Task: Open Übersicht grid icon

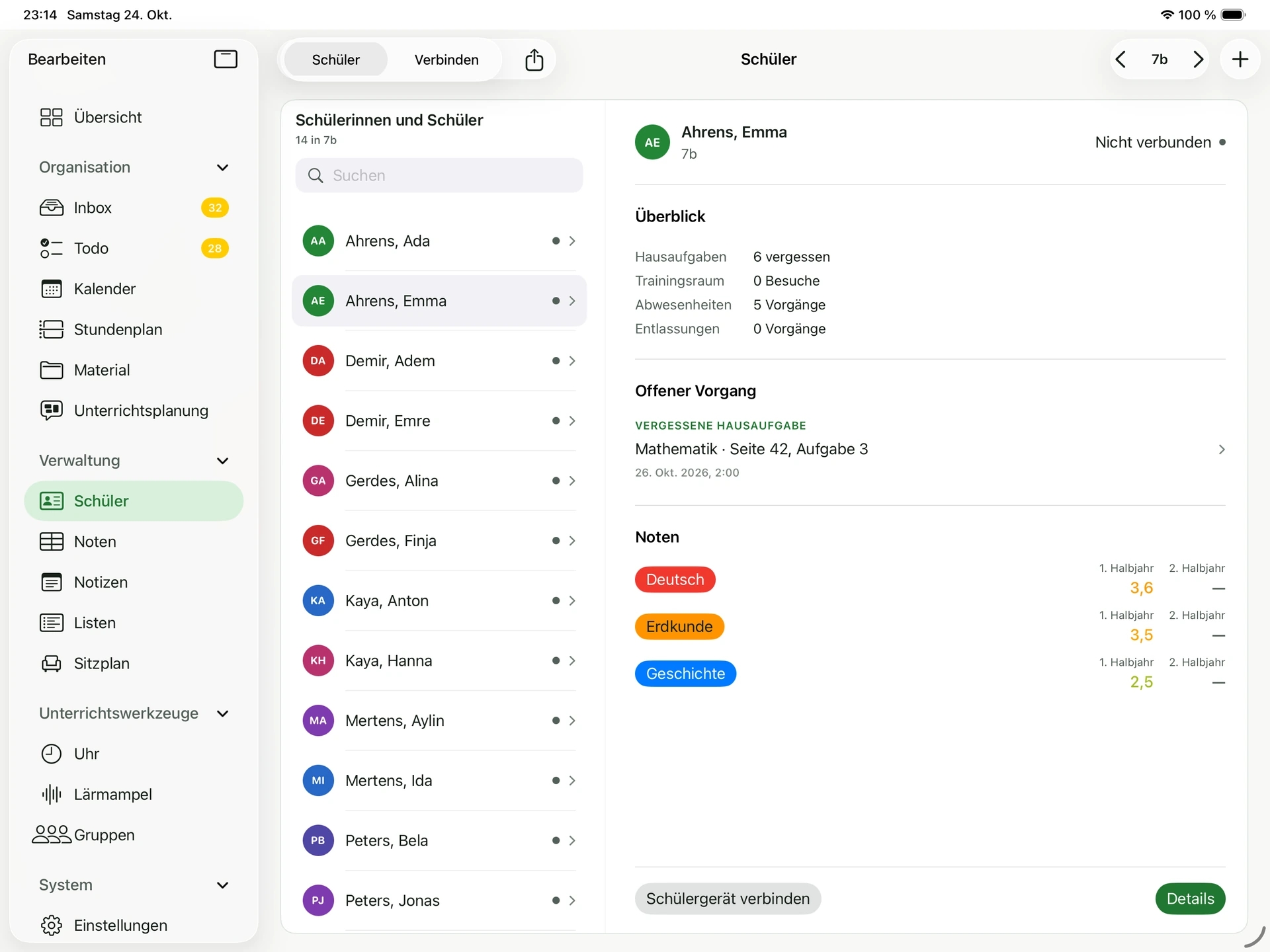Action: (x=51, y=117)
